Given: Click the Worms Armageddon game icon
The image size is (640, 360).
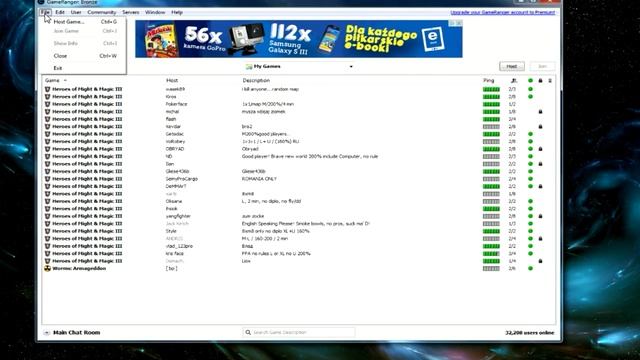Looking at the screenshot, I should tap(47, 269).
